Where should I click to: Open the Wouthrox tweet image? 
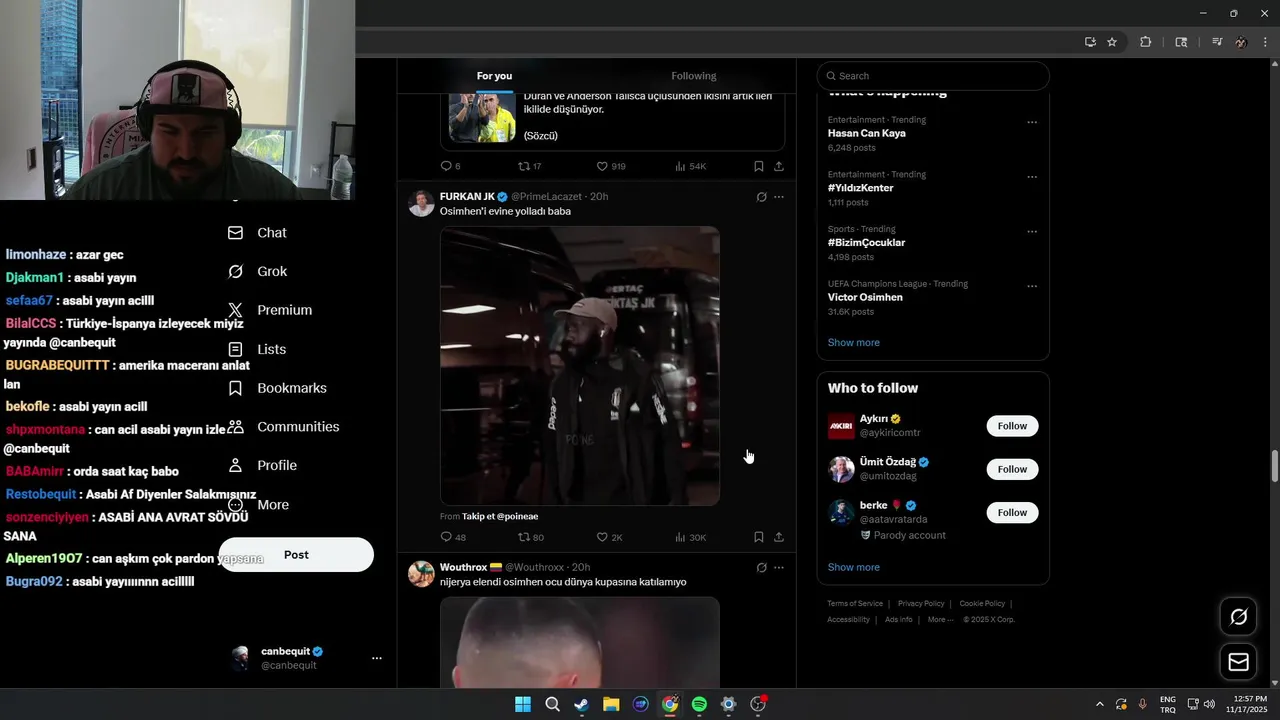click(x=580, y=642)
